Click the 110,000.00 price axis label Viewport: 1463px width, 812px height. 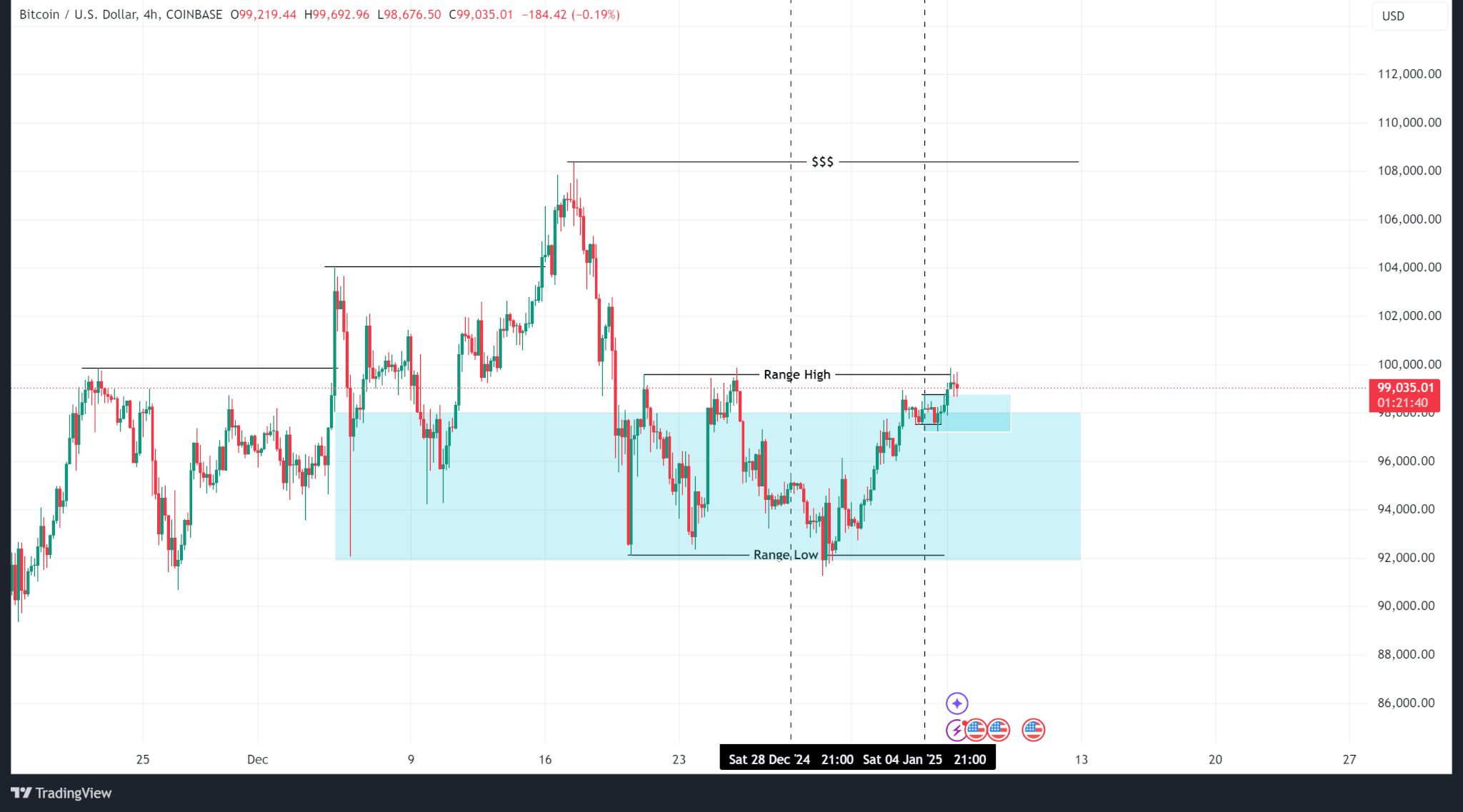1409,122
